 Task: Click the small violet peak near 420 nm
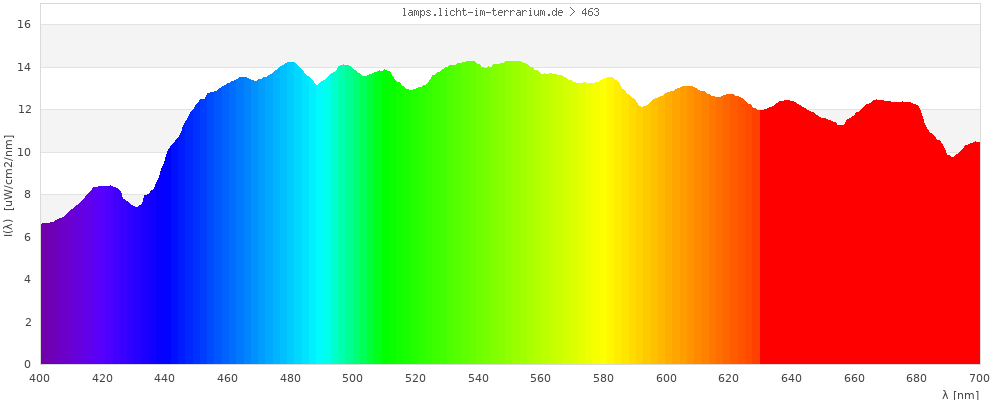pos(105,188)
